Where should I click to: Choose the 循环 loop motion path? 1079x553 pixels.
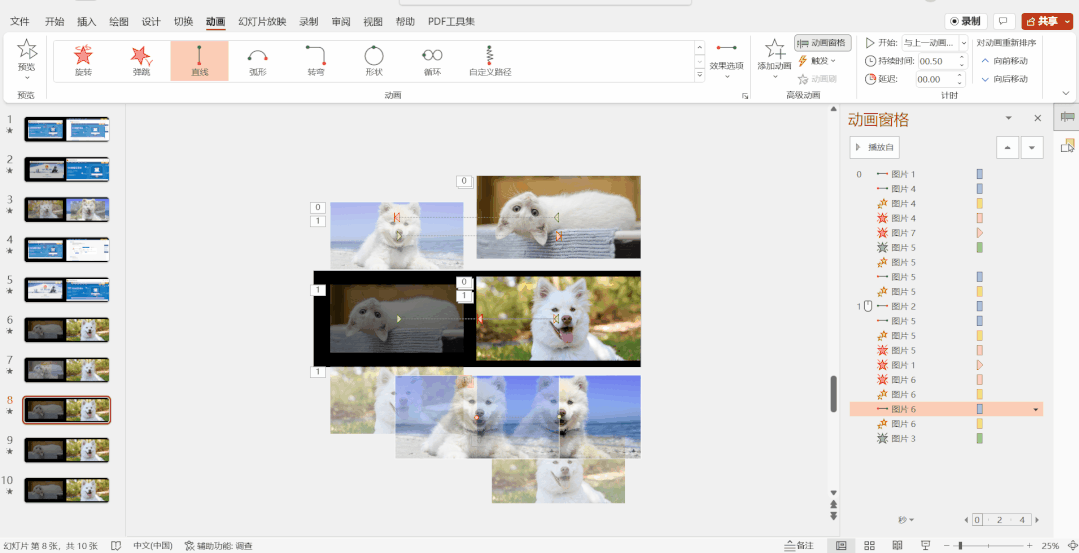pyautogui.click(x=432, y=61)
